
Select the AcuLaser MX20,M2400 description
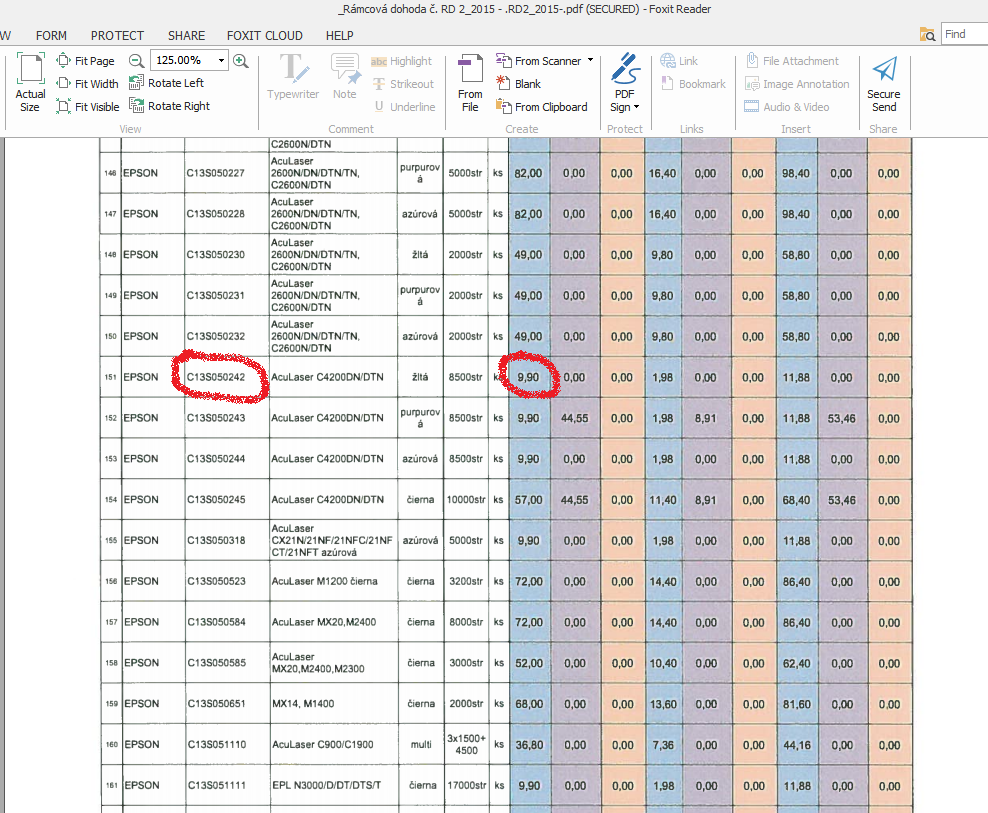324,622
